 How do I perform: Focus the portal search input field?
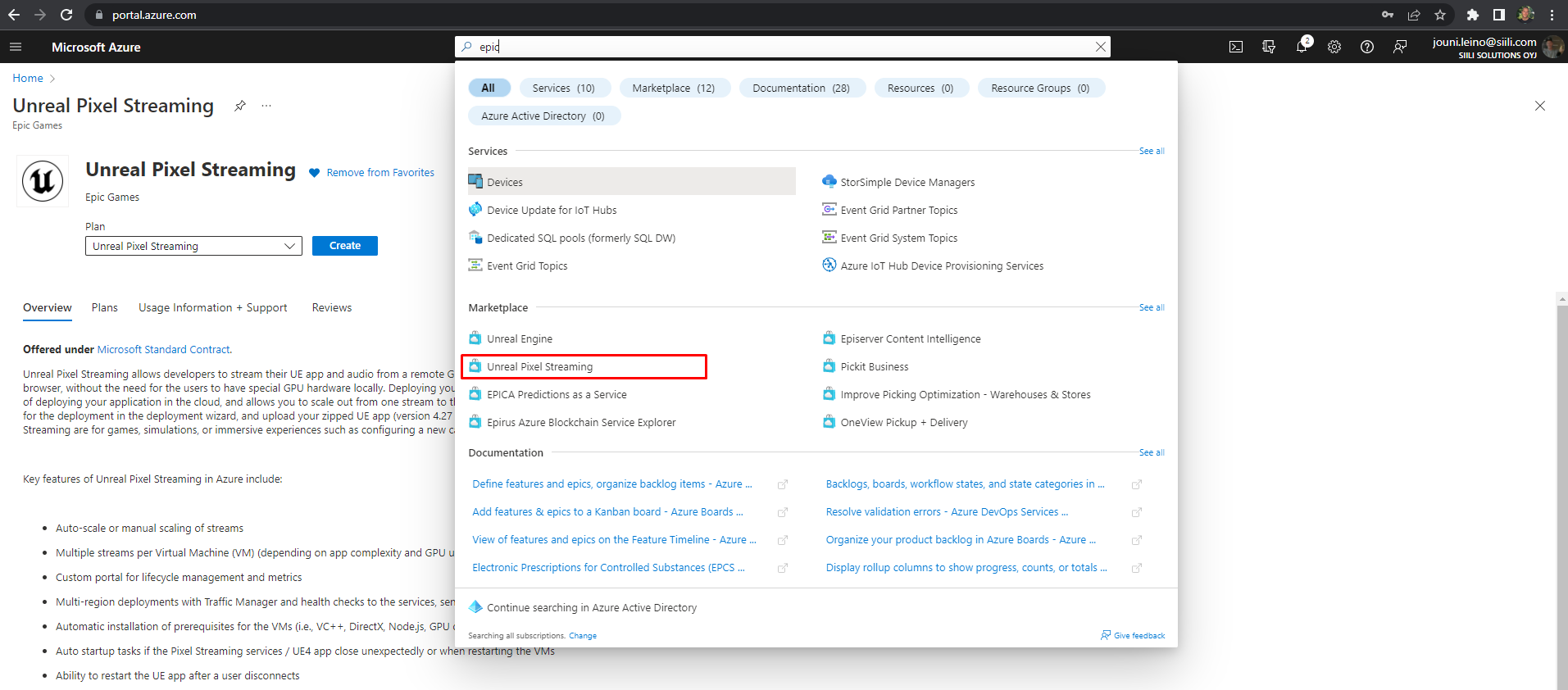[x=783, y=47]
